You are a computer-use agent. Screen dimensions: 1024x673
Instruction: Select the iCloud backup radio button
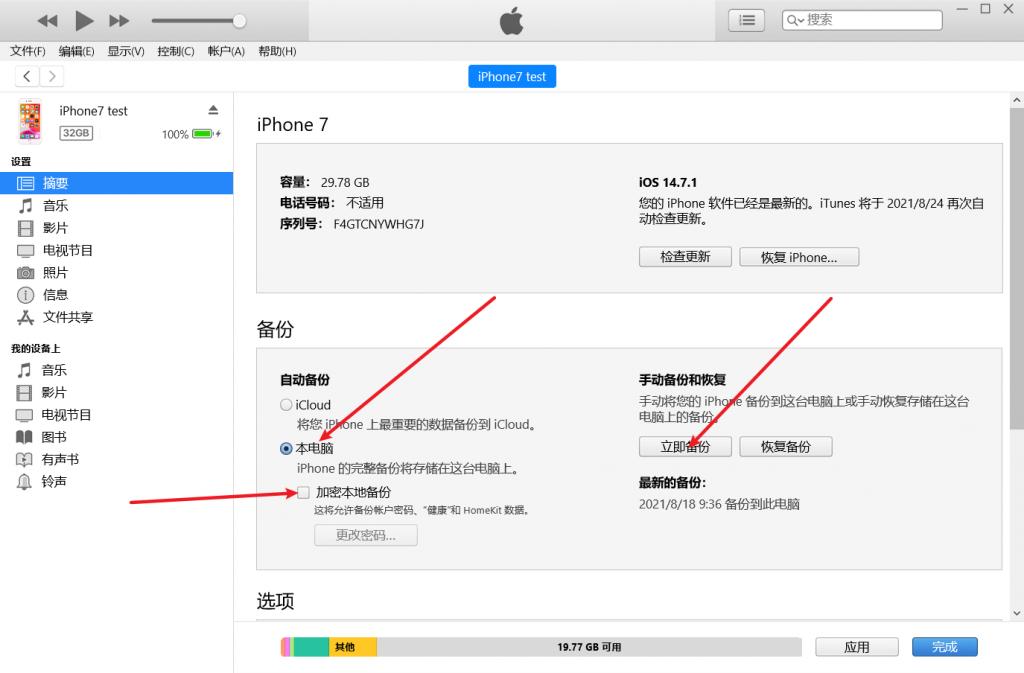[x=284, y=405]
